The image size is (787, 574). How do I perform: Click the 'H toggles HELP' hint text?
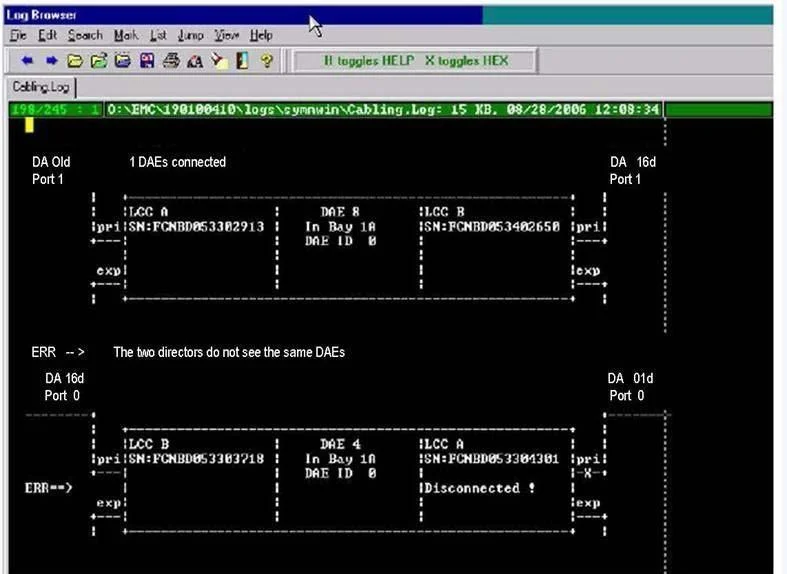pos(369,61)
